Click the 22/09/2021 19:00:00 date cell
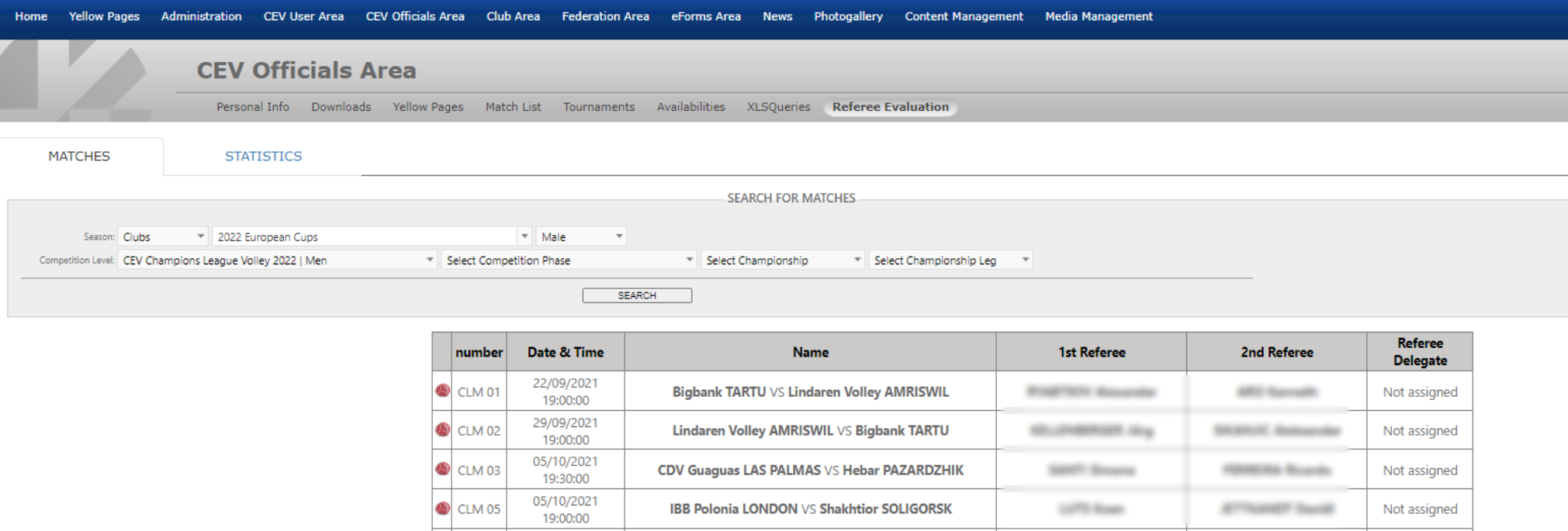 click(566, 391)
